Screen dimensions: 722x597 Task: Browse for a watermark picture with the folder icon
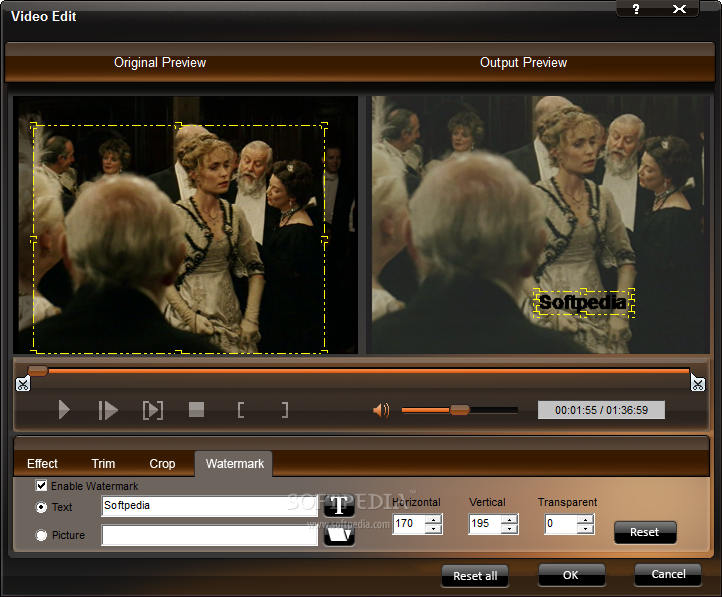[339, 535]
